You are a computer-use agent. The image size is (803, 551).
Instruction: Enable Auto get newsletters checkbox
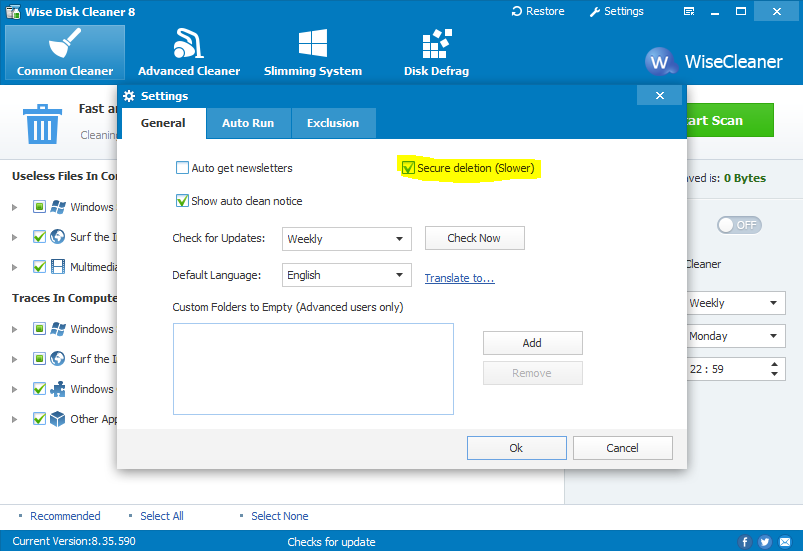point(182,168)
